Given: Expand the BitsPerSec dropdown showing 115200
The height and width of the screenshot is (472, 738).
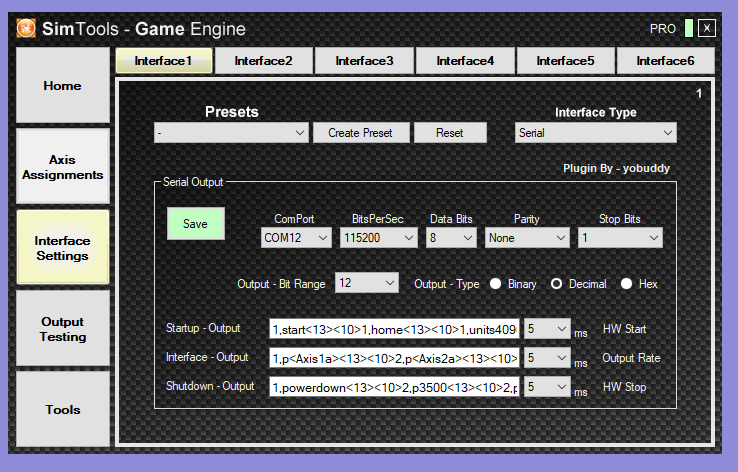Looking at the screenshot, I should pyautogui.click(x=378, y=238).
